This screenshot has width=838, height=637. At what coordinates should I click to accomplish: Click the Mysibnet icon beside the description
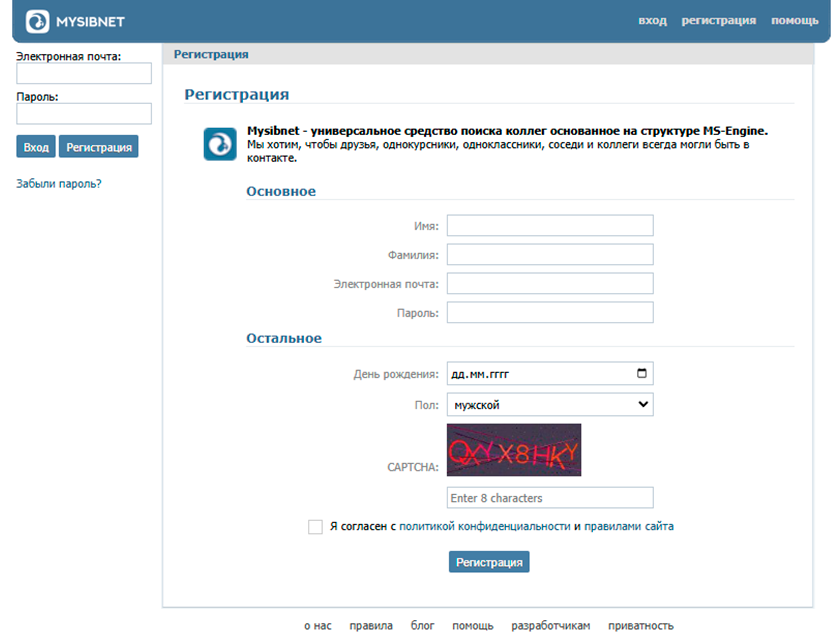pos(220,144)
